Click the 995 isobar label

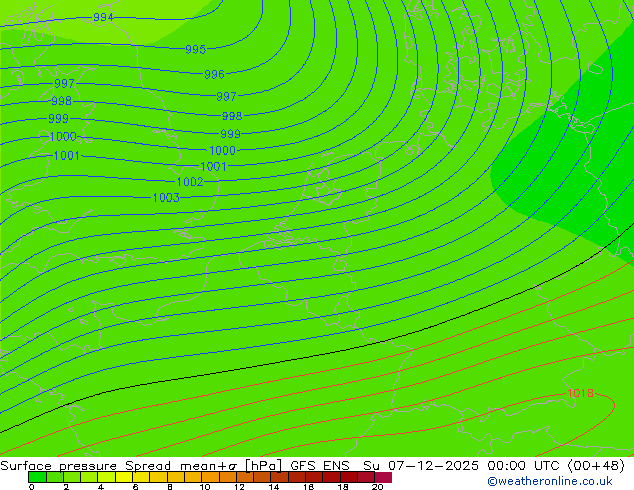click(x=196, y=49)
